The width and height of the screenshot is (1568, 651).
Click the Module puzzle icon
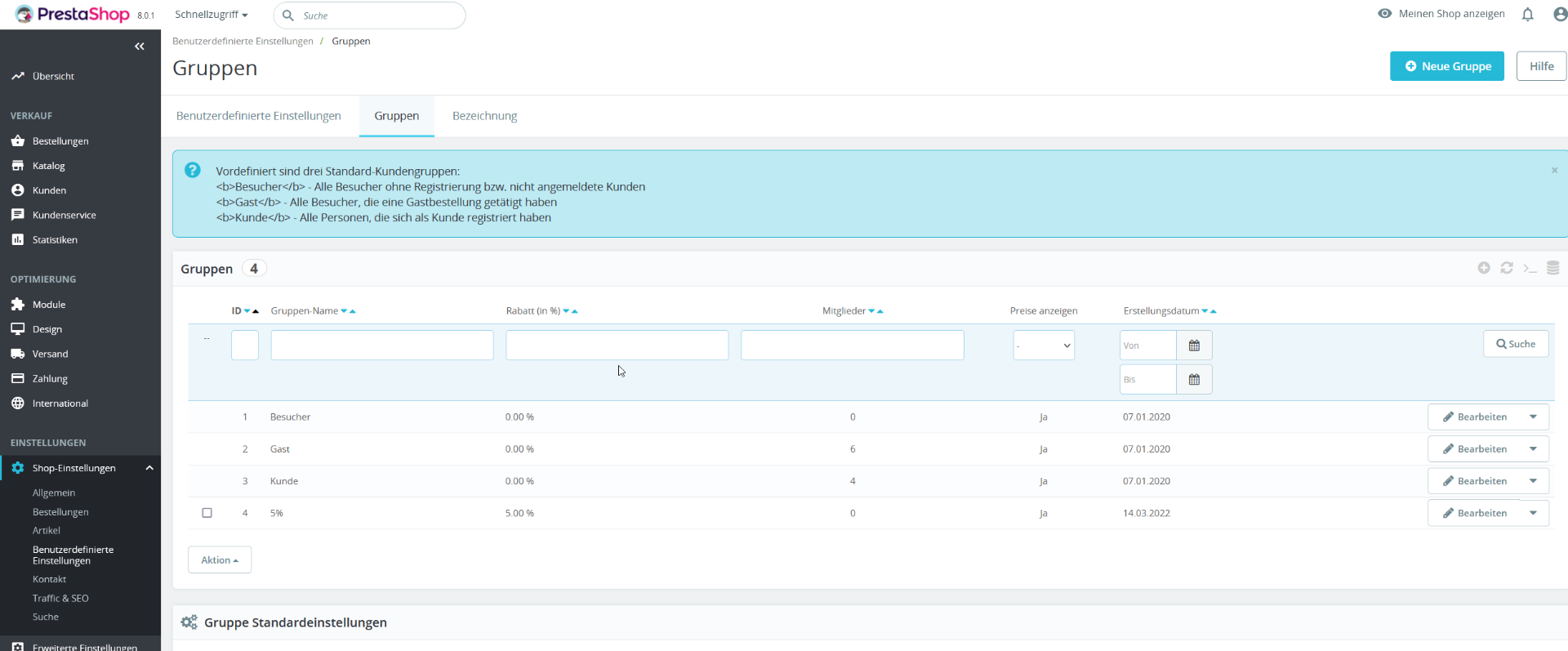pyautogui.click(x=18, y=305)
